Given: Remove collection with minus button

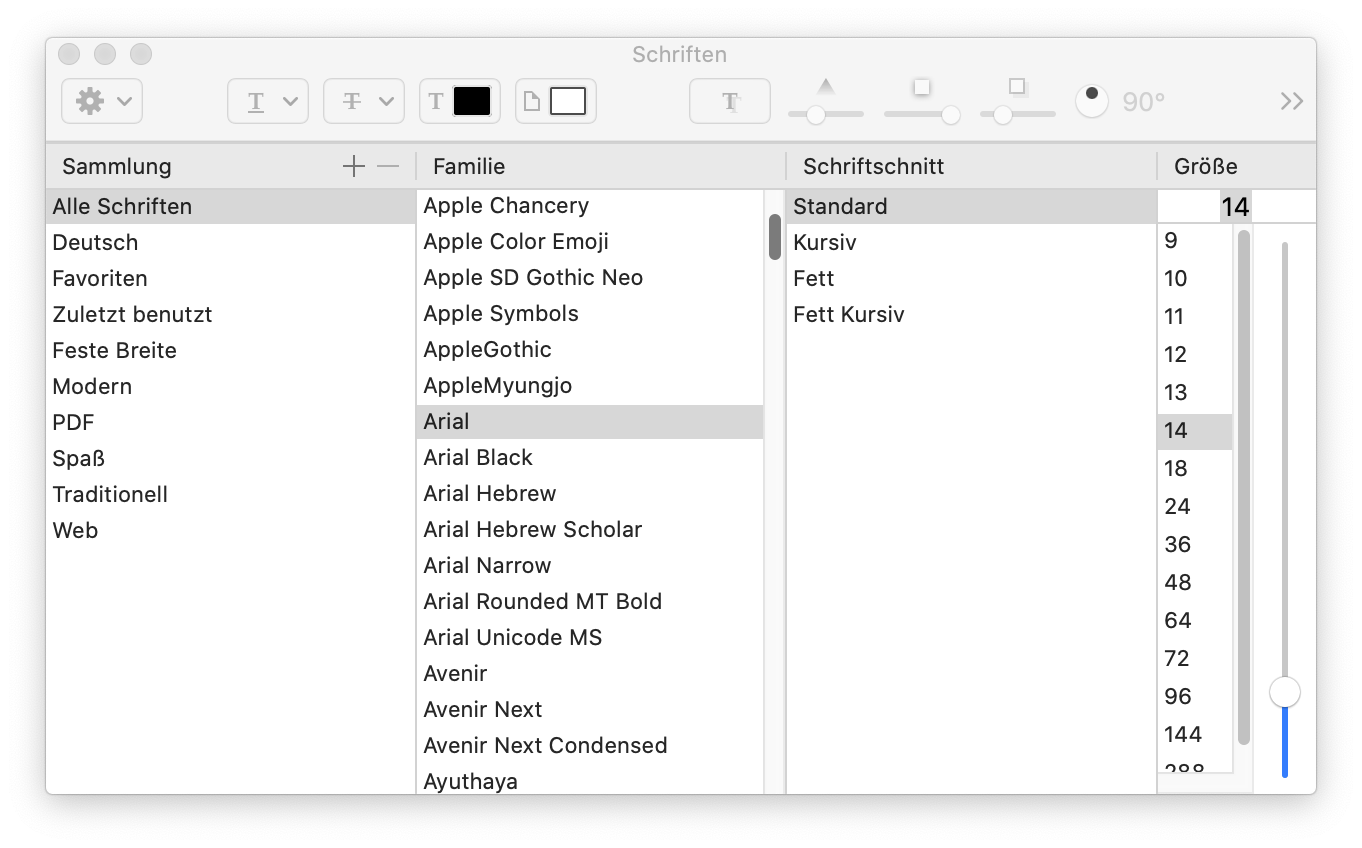Looking at the screenshot, I should coord(388,166).
